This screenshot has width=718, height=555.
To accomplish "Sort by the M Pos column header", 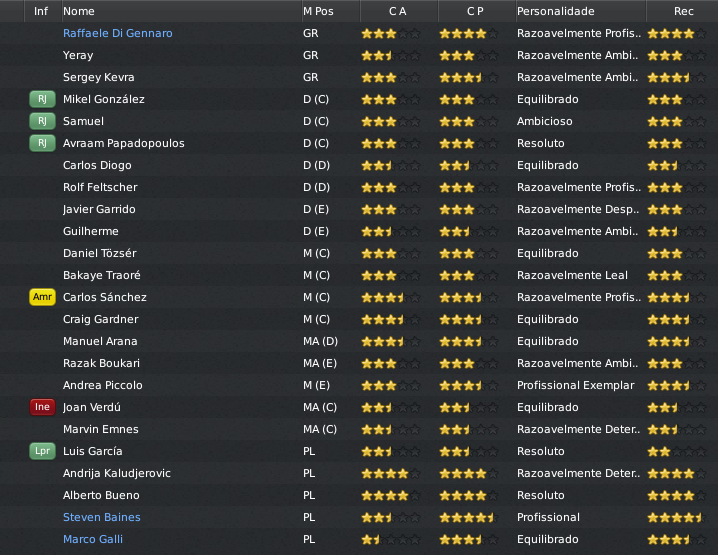I will (x=320, y=11).
